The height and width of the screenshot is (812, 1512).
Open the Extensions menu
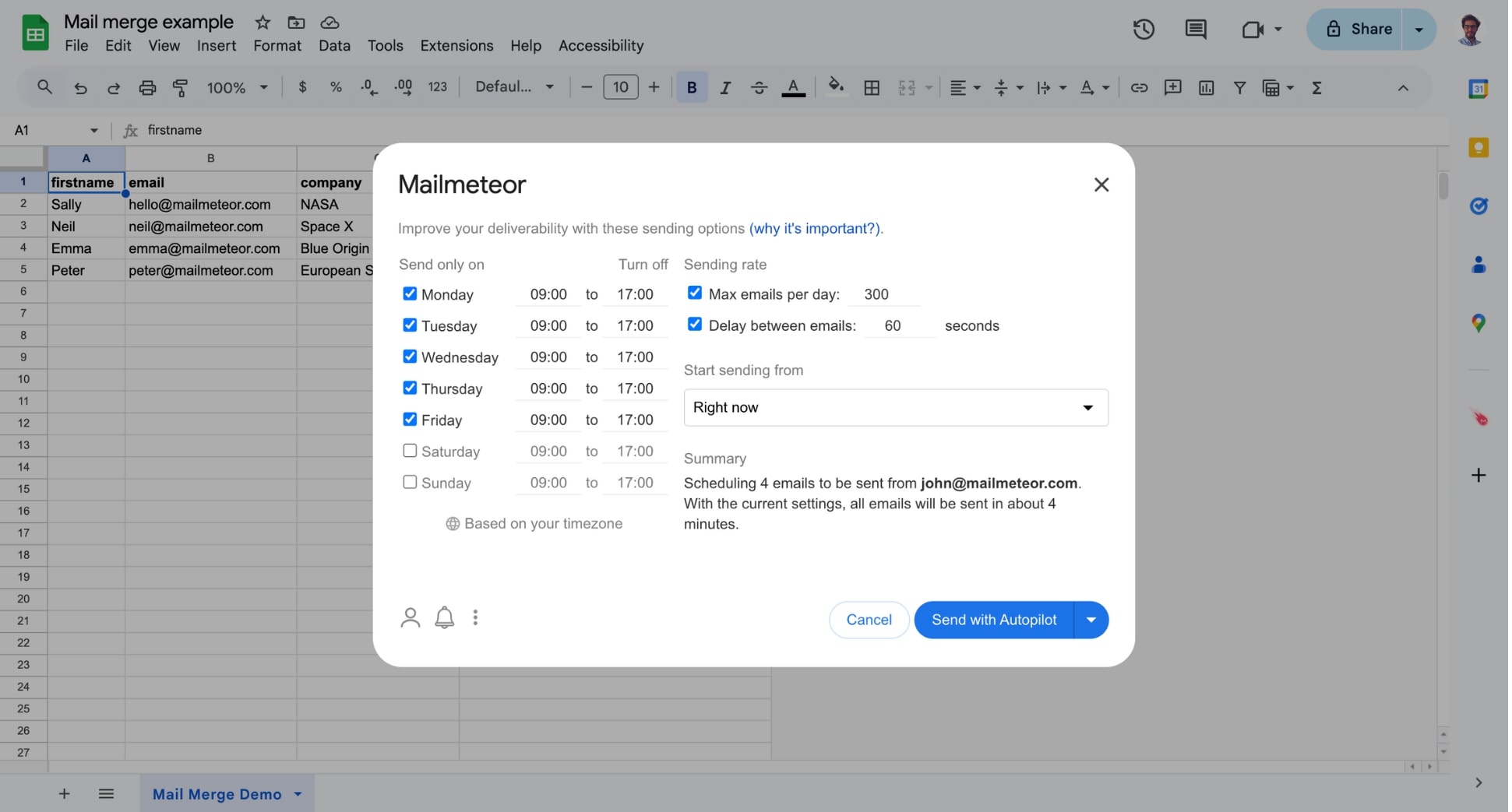[x=456, y=45]
